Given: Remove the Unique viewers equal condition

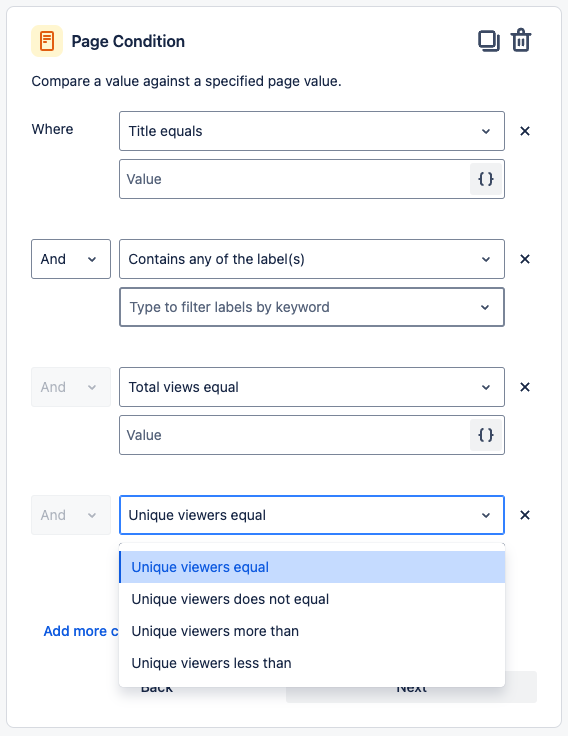Looking at the screenshot, I should click(x=525, y=515).
